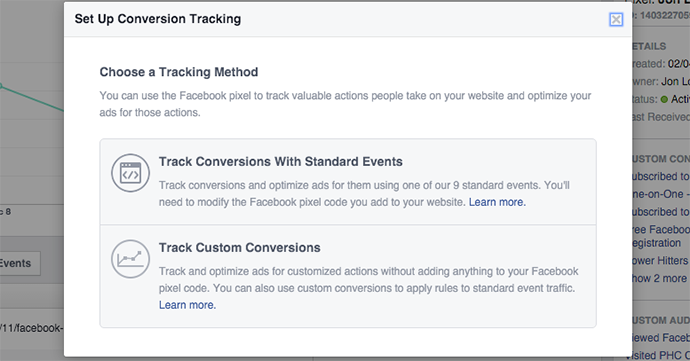690x361 pixels.
Task: Click the green Active status dot
Action: (664, 99)
